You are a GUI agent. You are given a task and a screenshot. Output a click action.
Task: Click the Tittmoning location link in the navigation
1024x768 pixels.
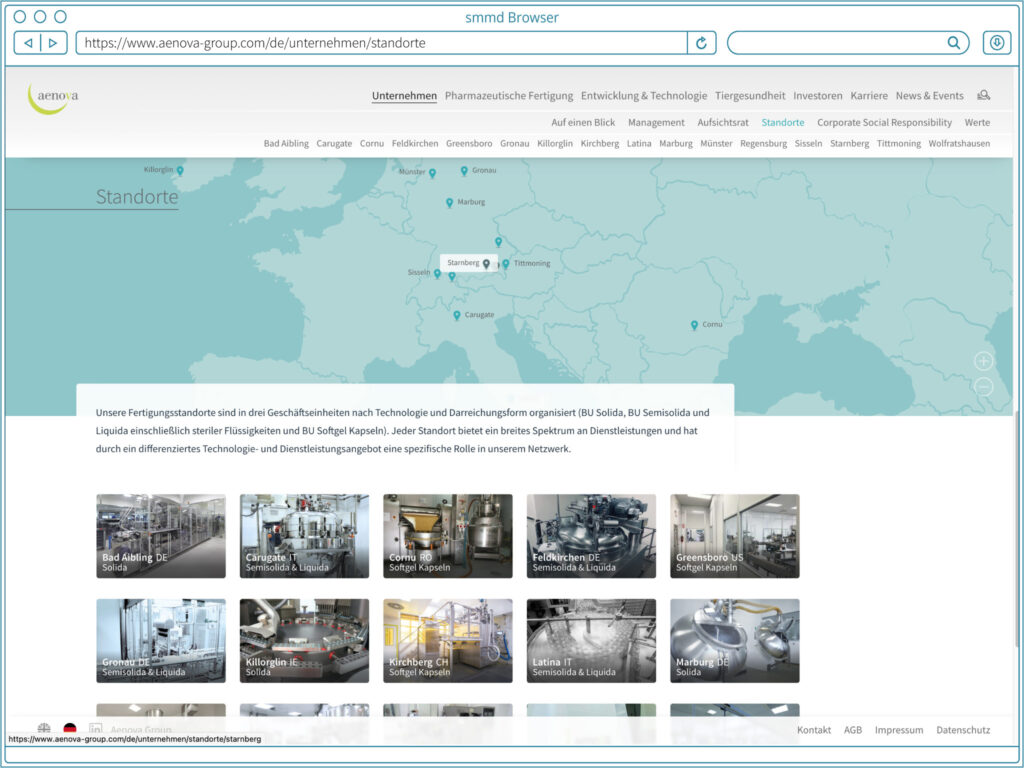(x=899, y=144)
